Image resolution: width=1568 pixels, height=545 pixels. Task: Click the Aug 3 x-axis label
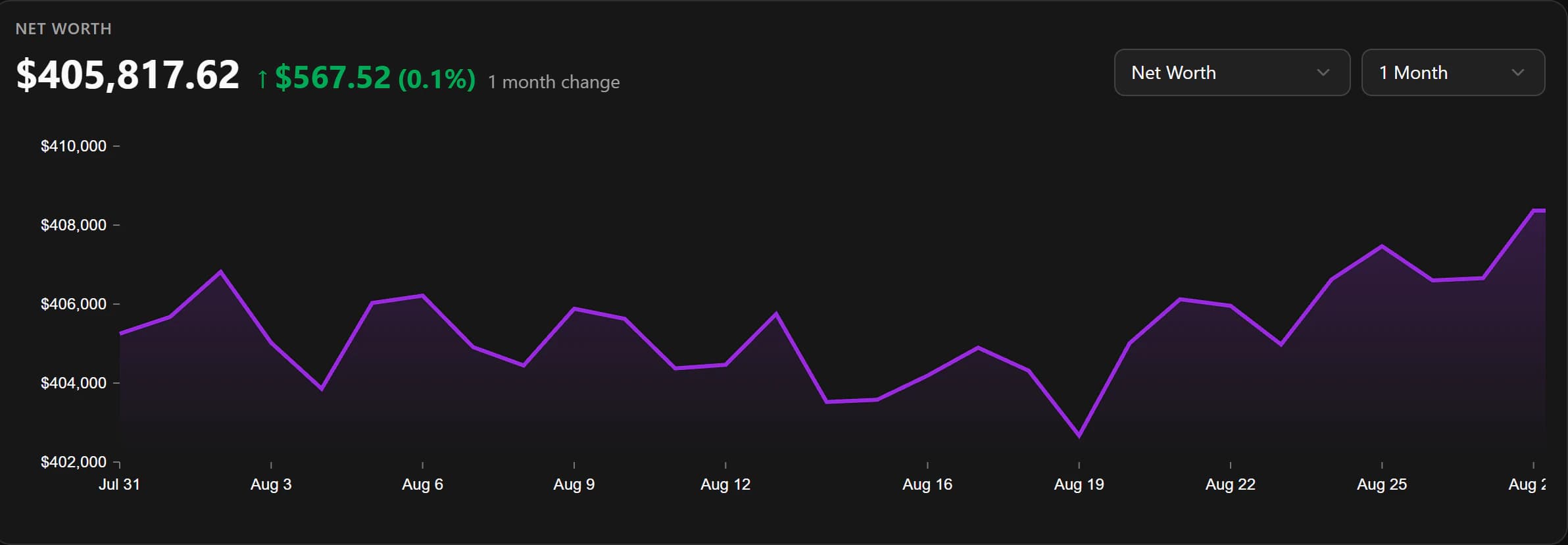[x=271, y=484]
